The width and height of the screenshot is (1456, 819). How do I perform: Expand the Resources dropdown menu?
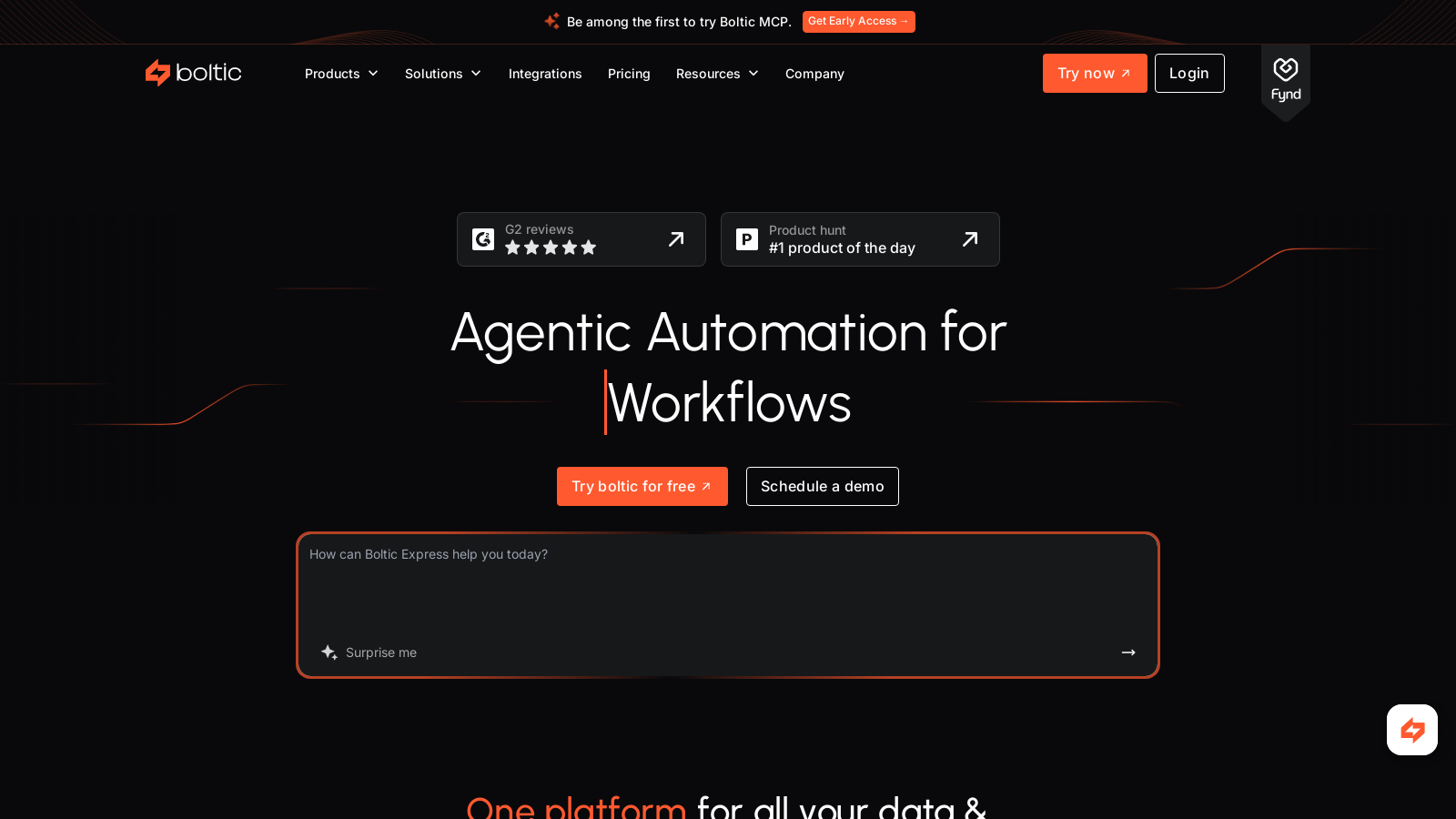coord(716,74)
